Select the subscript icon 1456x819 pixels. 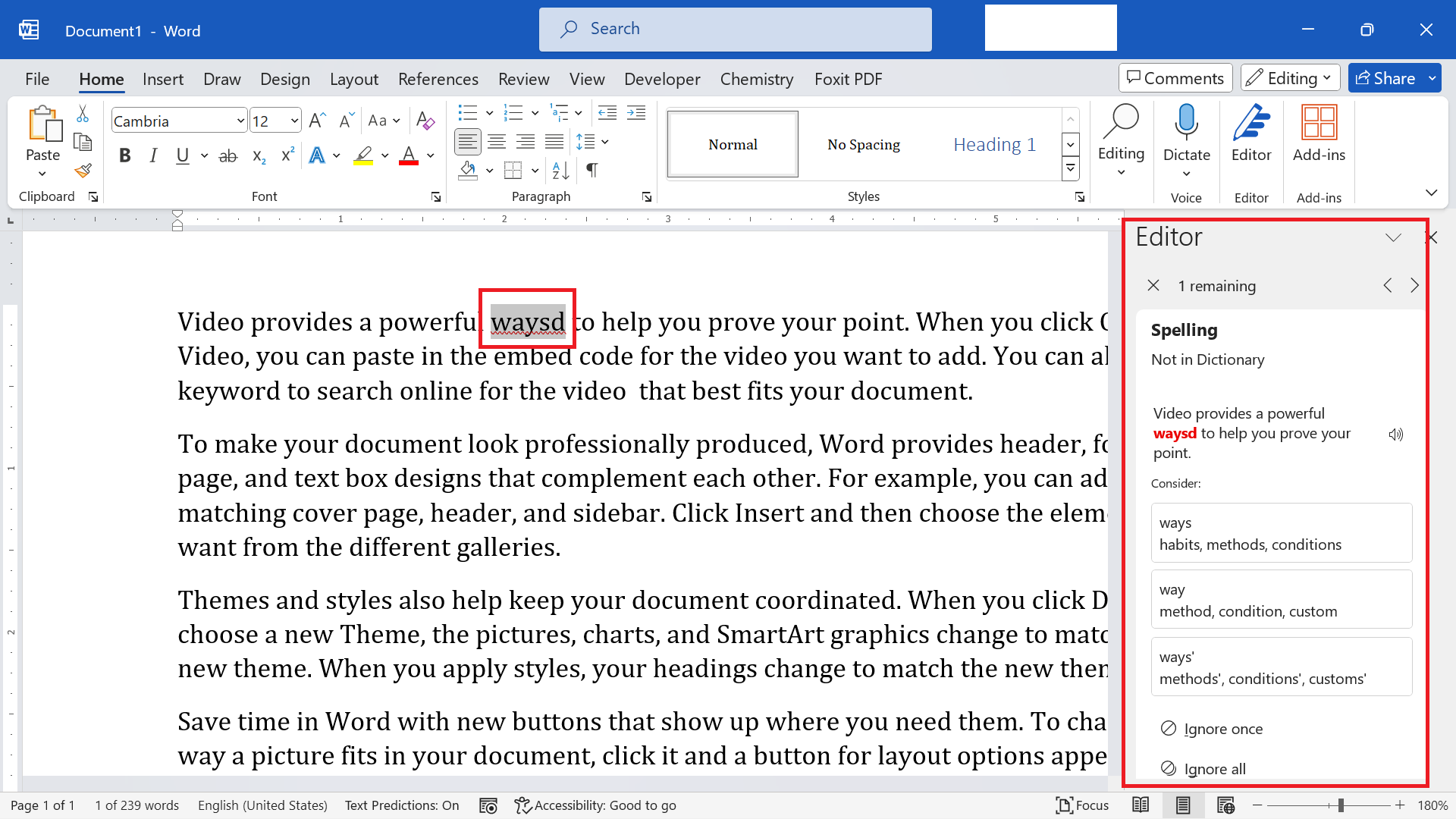[x=258, y=155]
